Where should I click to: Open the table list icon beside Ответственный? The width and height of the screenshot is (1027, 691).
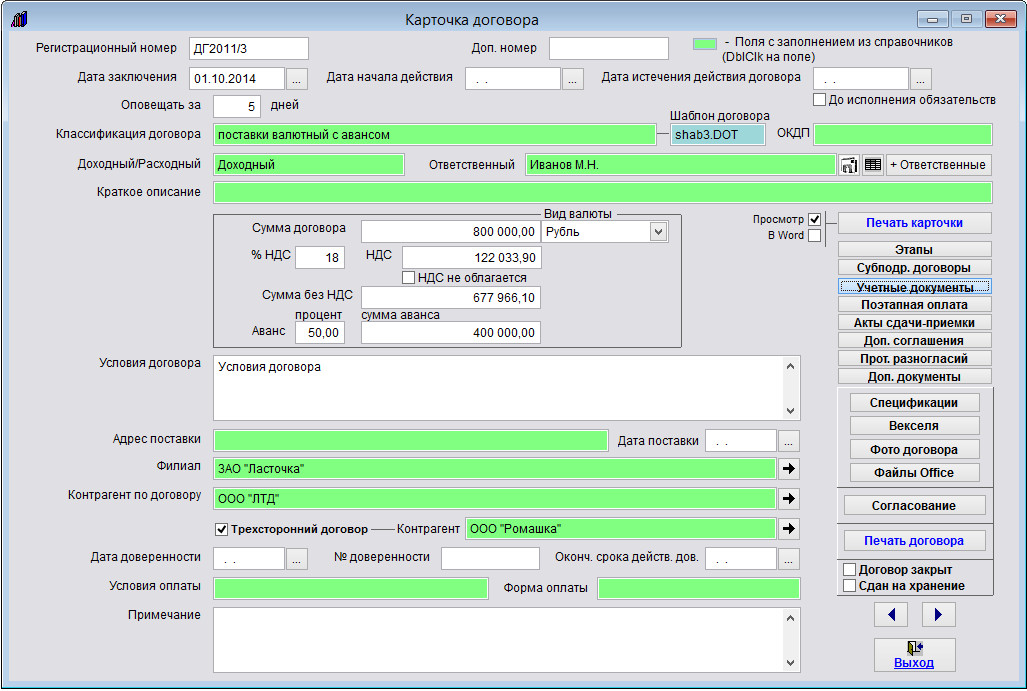873,165
